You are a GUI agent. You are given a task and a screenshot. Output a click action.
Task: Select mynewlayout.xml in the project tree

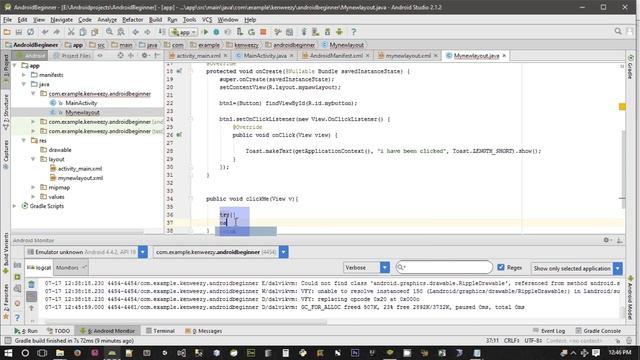80,178
